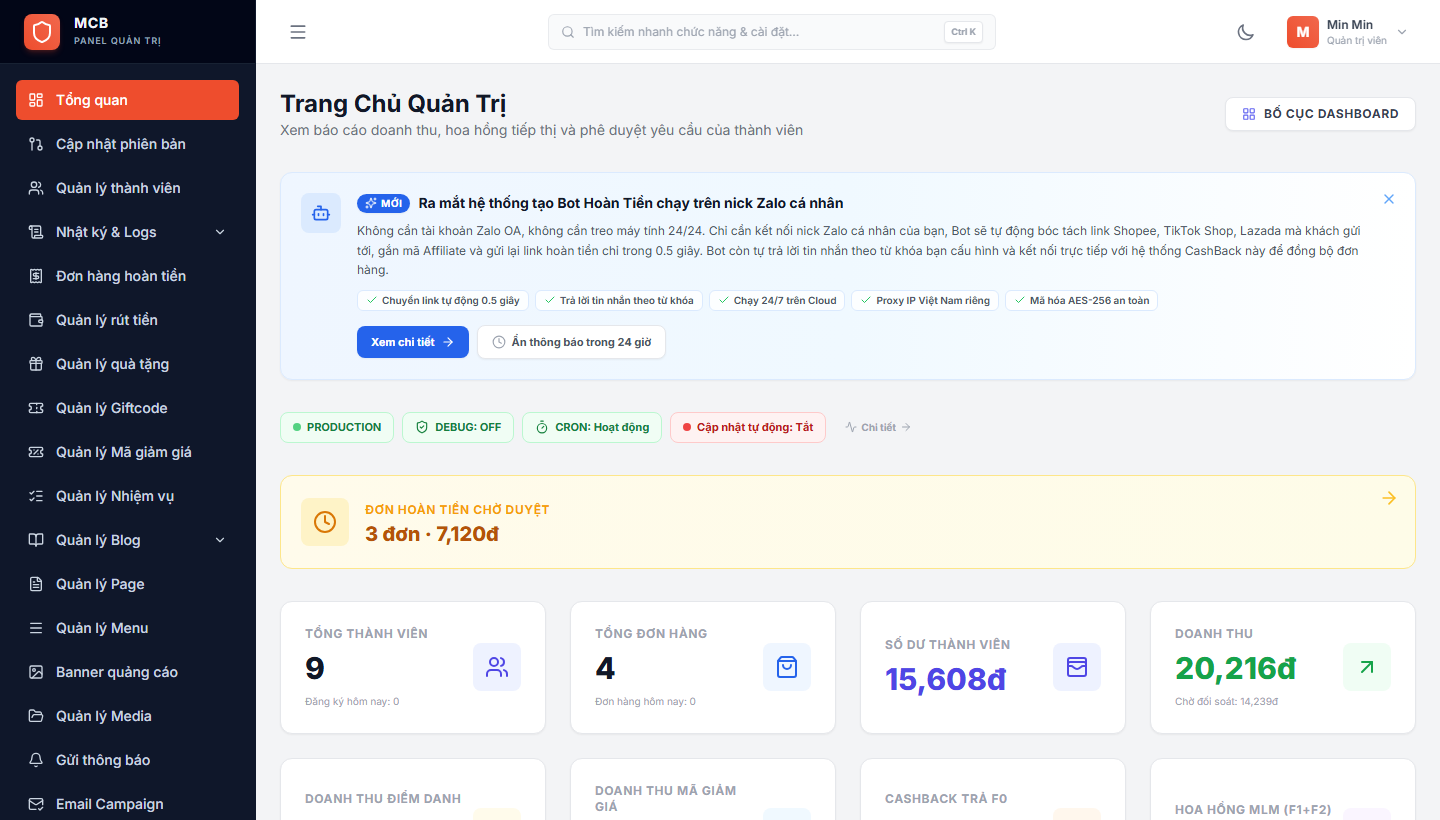Click the members icon in Tổng thành viên card
This screenshot has width=1440, height=820.
(497, 667)
